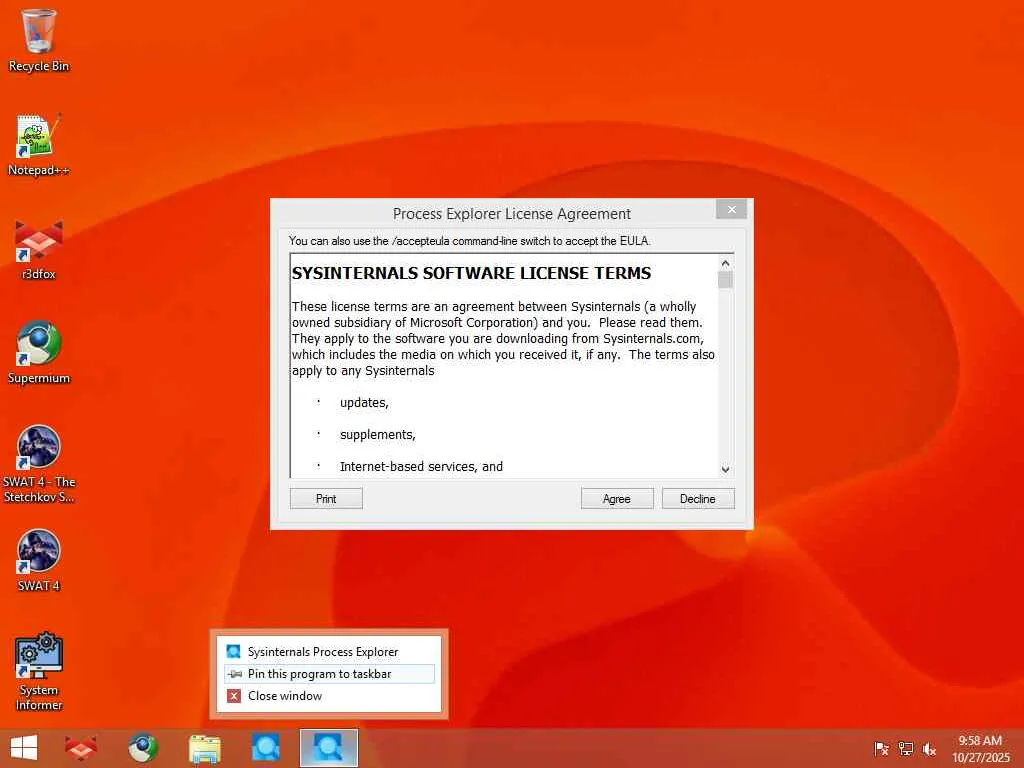Image resolution: width=1024 pixels, height=768 pixels.
Task: Accept the EULA with the Agree button
Action: click(x=617, y=499)
